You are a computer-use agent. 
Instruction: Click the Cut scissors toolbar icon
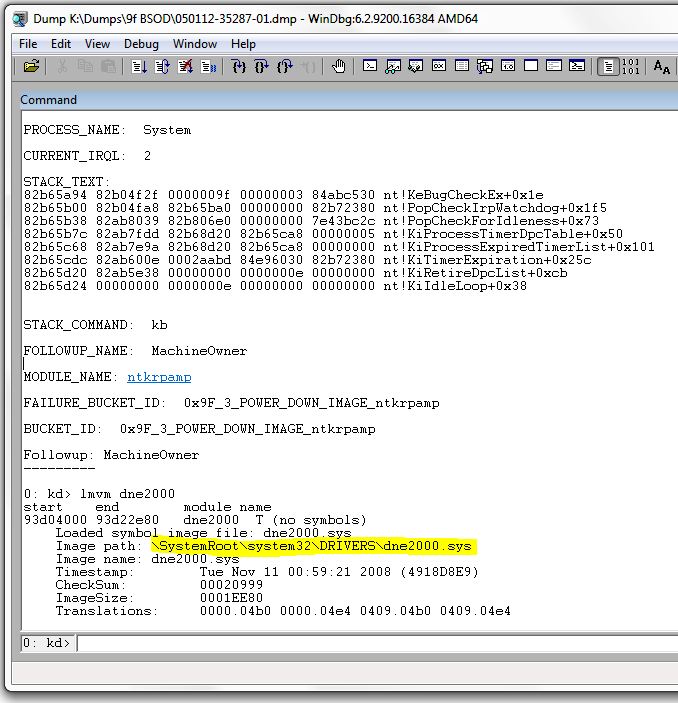point(62,67)
